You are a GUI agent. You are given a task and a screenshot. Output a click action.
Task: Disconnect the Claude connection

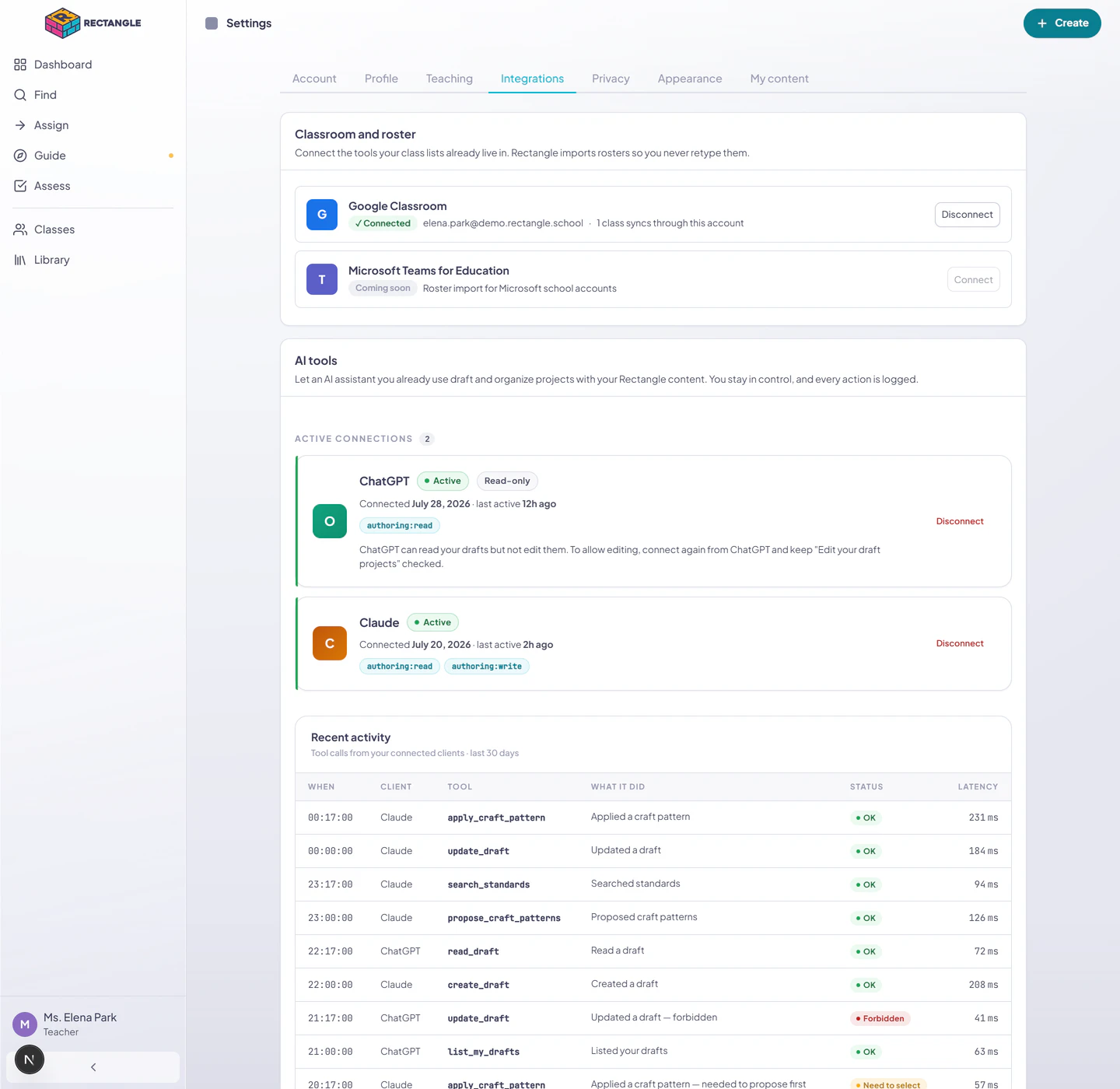coord(960,643)
